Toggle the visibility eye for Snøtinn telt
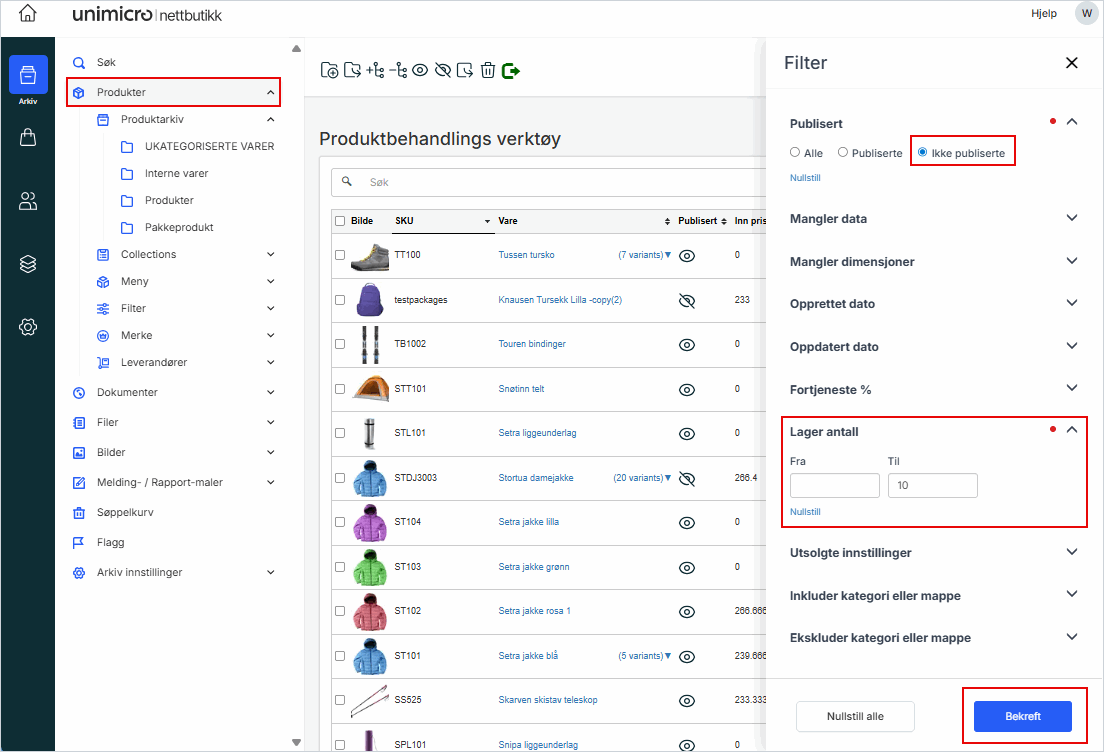 (687, 389)
